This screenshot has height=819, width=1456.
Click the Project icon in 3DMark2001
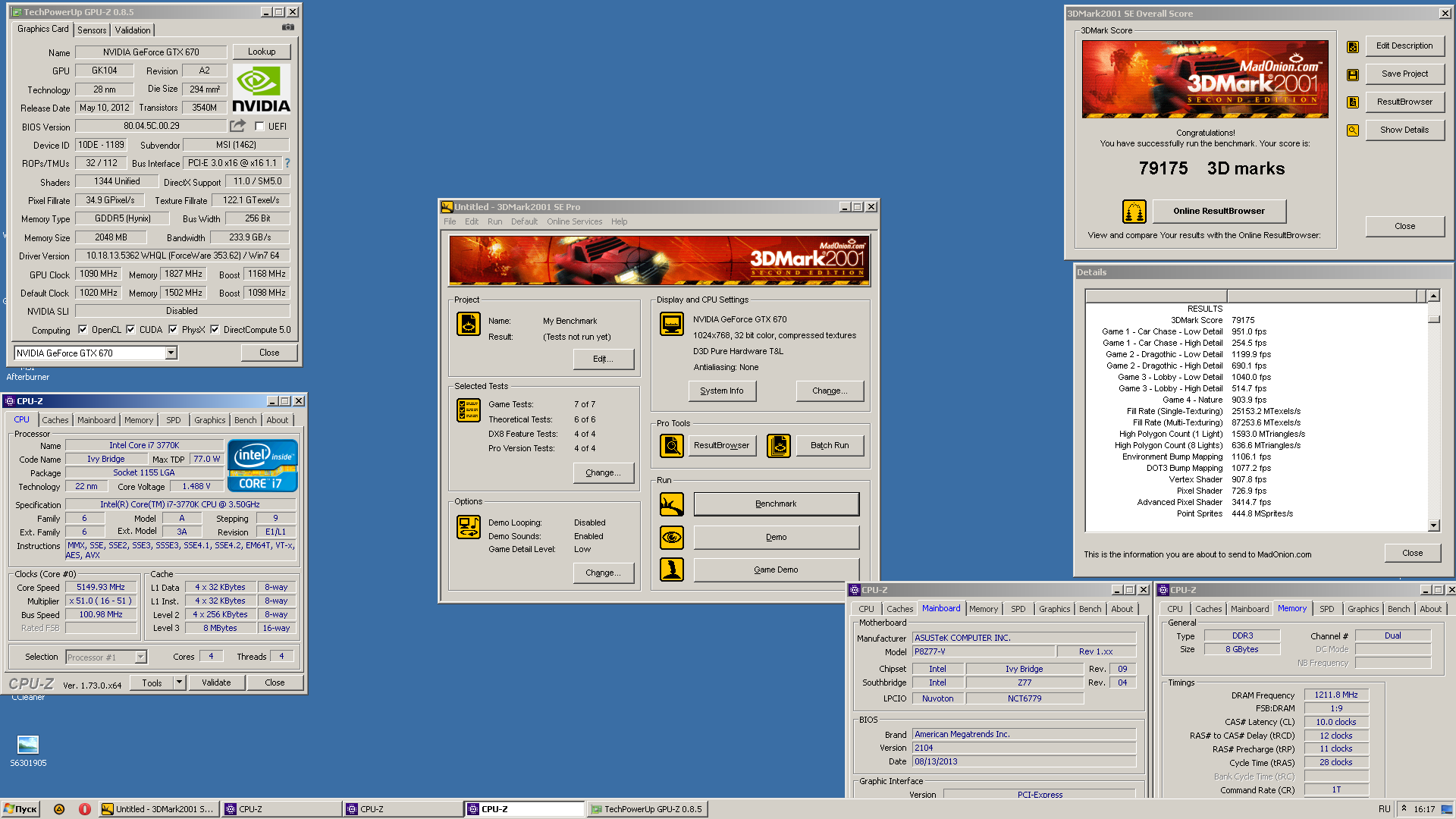point(469,324)
